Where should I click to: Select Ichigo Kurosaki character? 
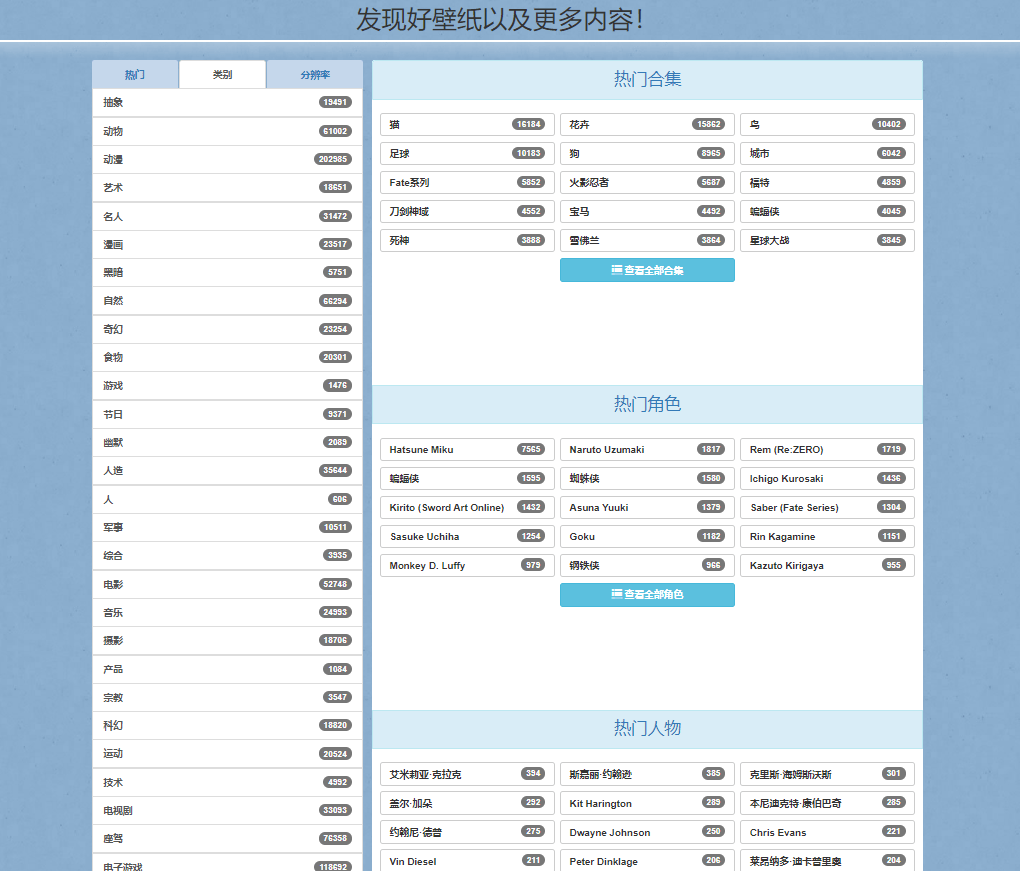827,478
